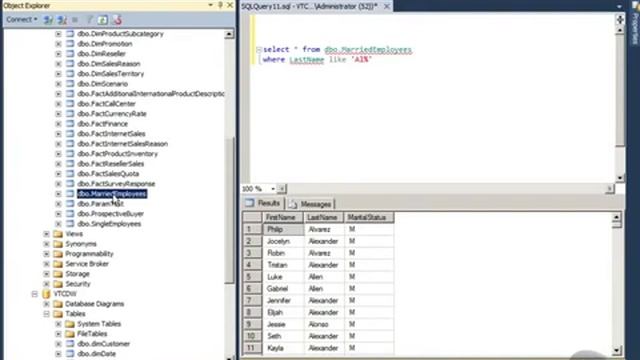Expand the dbo.MarriedEmployees table node
The width and height of the screenshot is (640, 360).
(x=58, y=194)
